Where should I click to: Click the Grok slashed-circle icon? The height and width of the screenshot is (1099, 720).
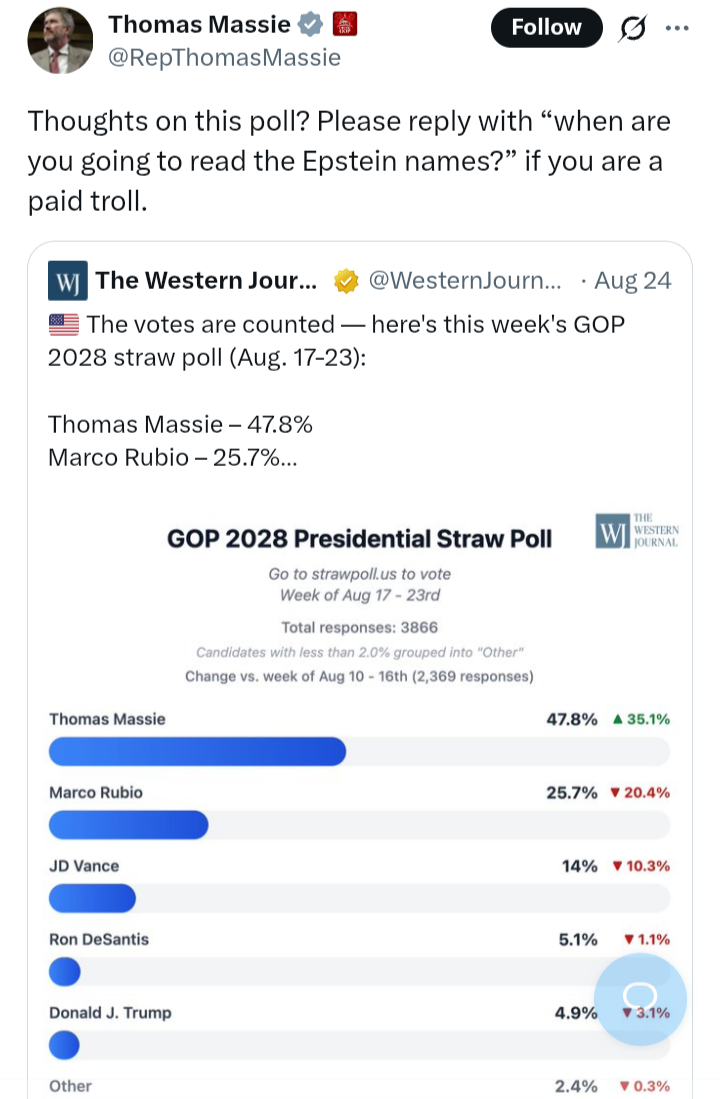(x=633, y=28)
